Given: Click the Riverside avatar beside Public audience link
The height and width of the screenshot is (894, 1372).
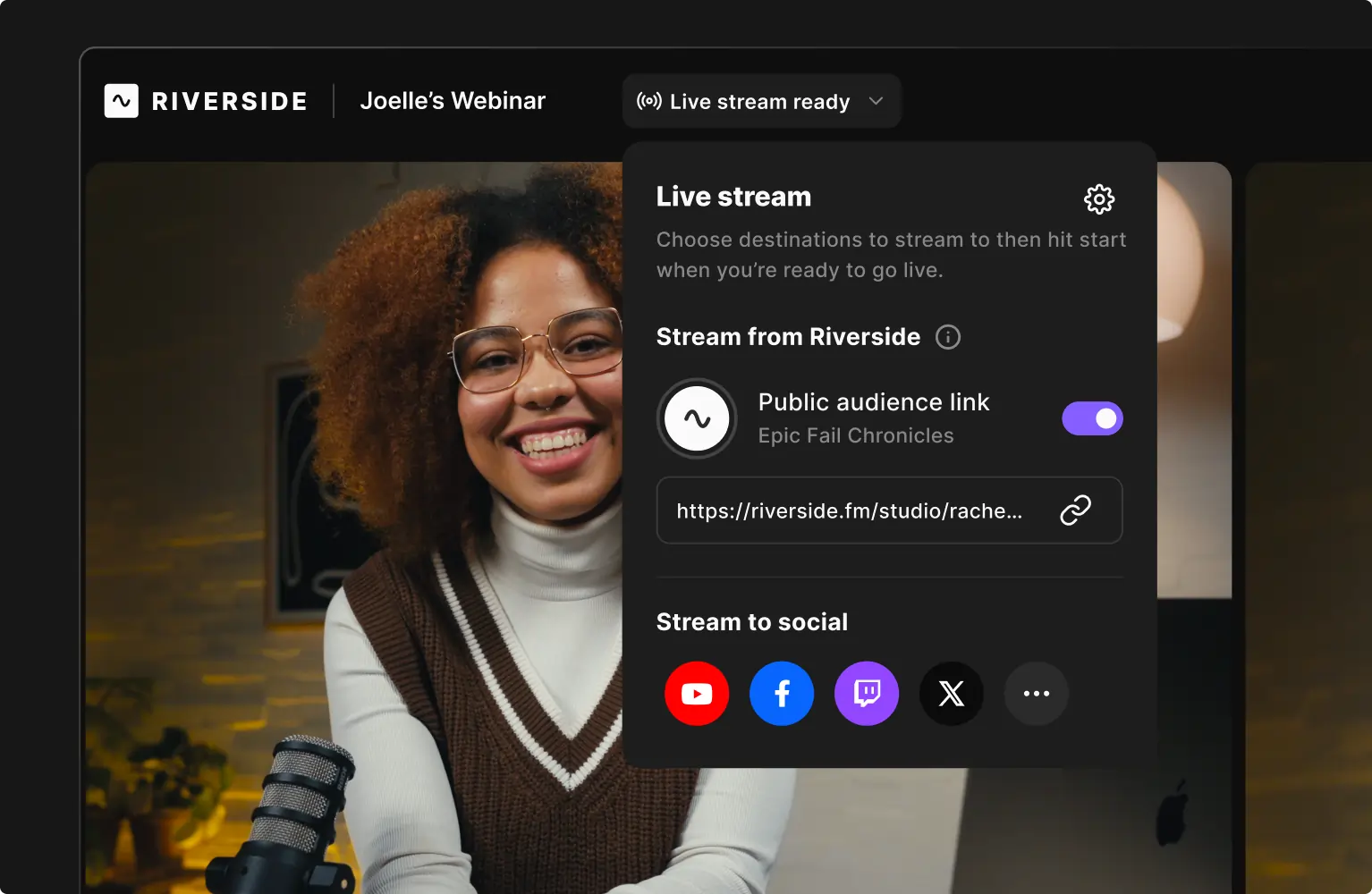Looking at the screenshot, I should (697, 418).
